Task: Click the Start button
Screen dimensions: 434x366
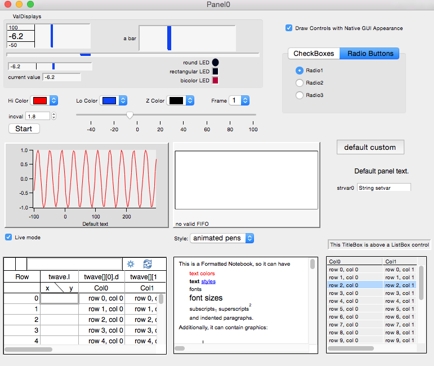Action: 24,129
